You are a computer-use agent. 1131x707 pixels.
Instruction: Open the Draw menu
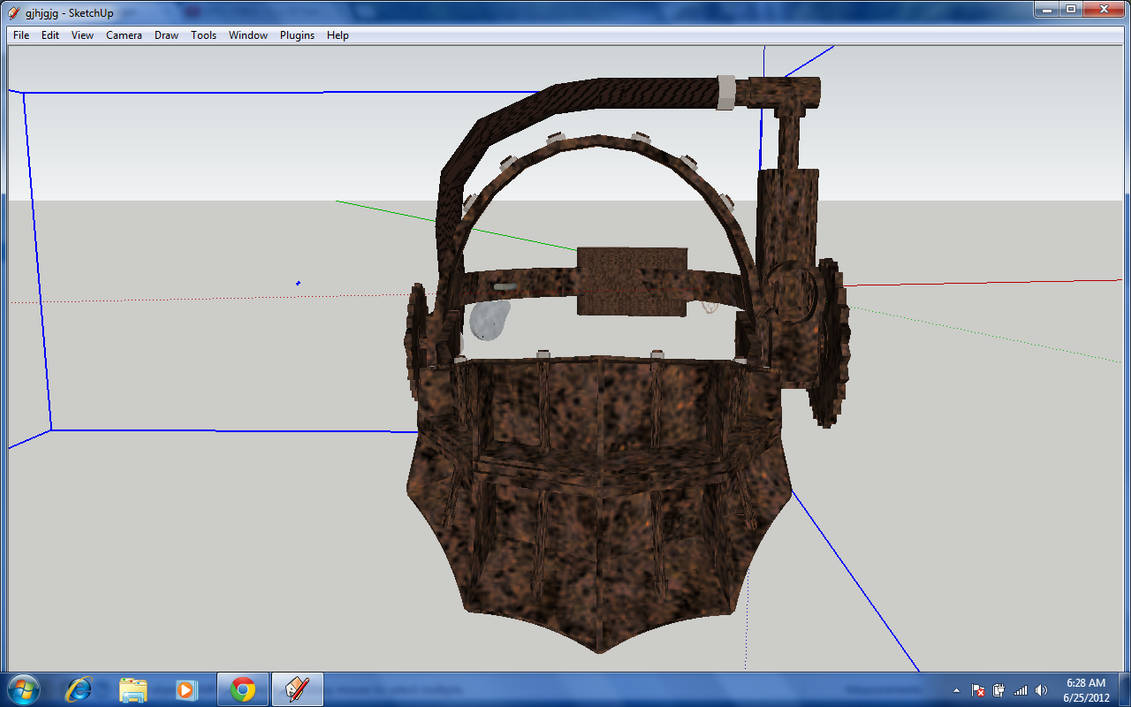tap(166, 34)
